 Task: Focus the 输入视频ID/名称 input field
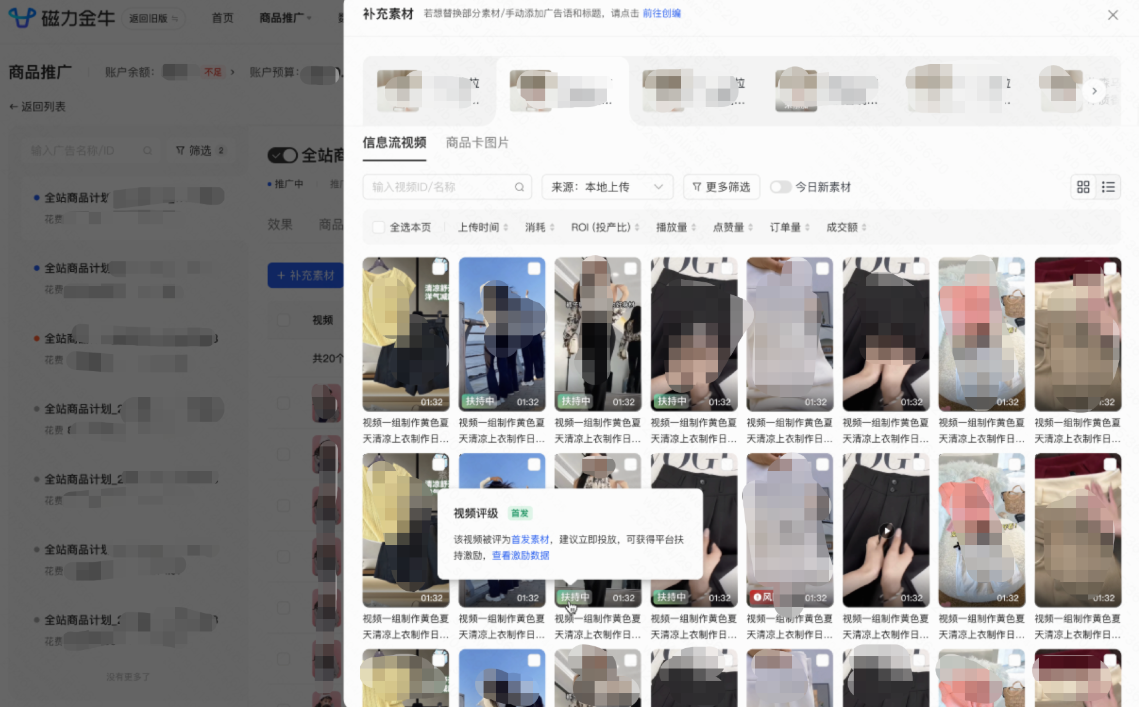click(x=447, y=187)
